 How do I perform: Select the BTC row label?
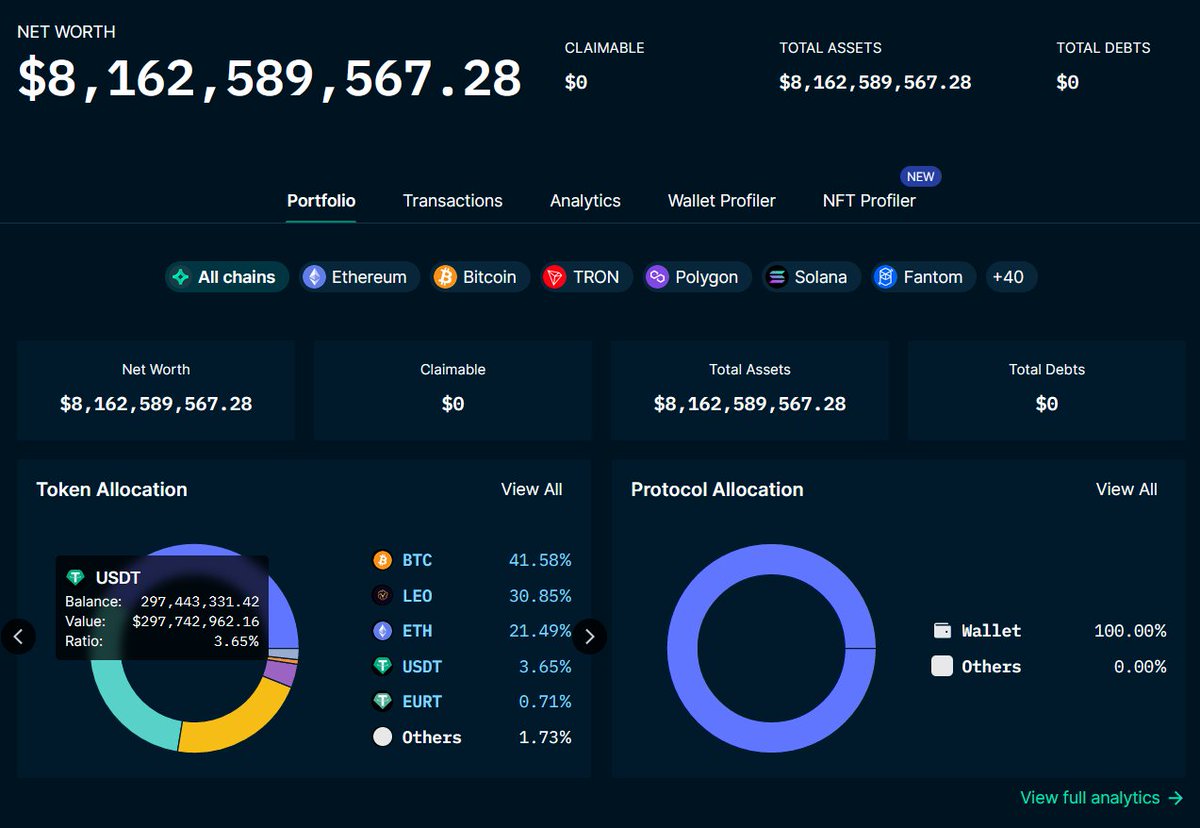tap(417, 560)
